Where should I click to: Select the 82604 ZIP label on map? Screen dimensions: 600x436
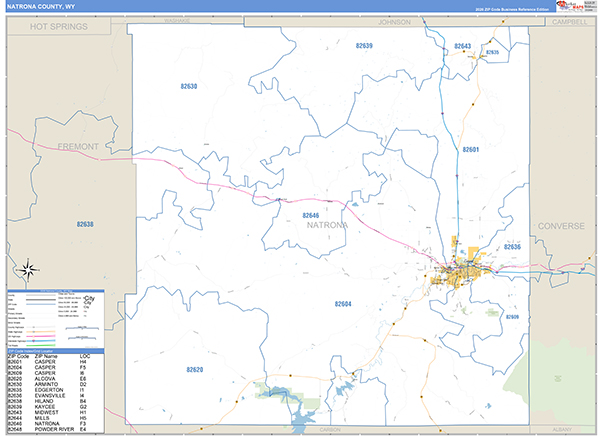click(343, 303)
